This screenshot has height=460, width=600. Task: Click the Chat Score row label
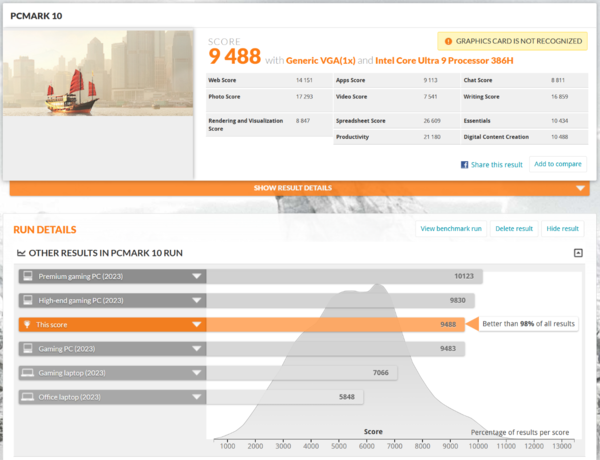[x=478, y=80]
